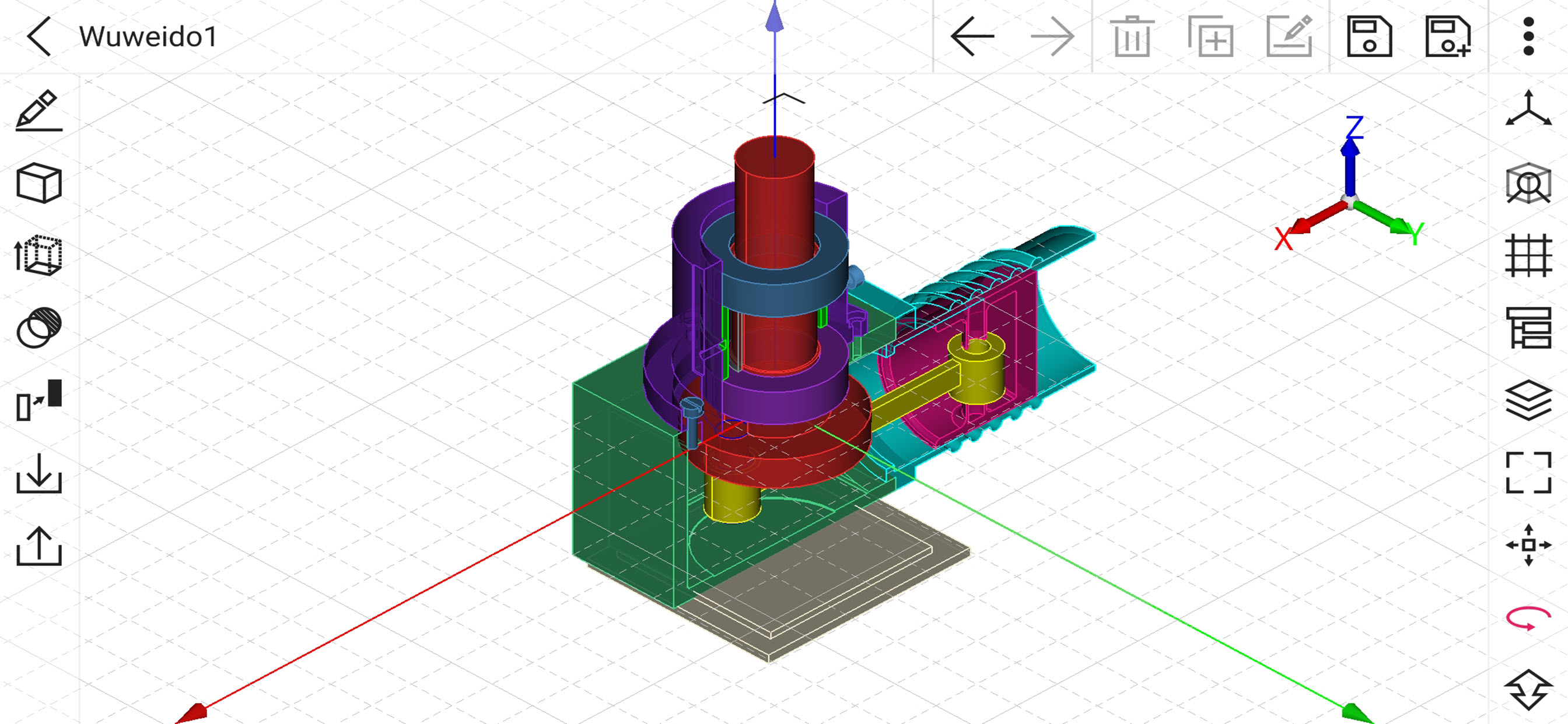Toggle the pink rotate view mode

pos(1528,618)
